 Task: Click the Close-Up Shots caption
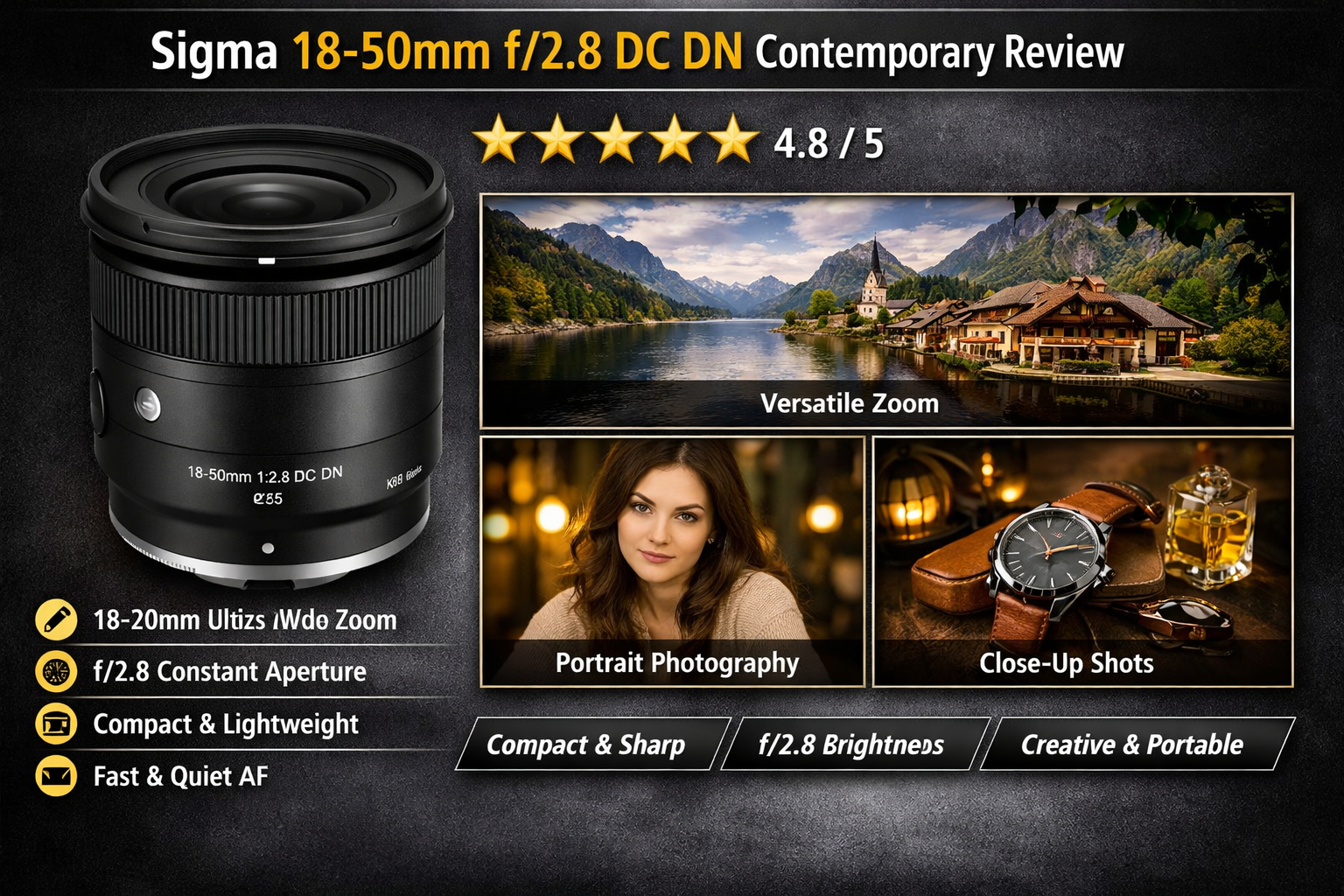coord(1067,663)
